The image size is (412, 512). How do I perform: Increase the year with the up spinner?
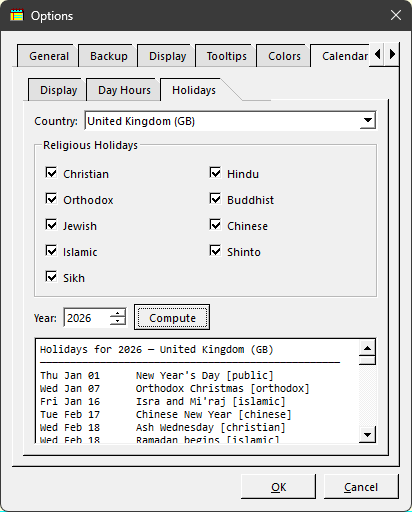click(117, 313)
